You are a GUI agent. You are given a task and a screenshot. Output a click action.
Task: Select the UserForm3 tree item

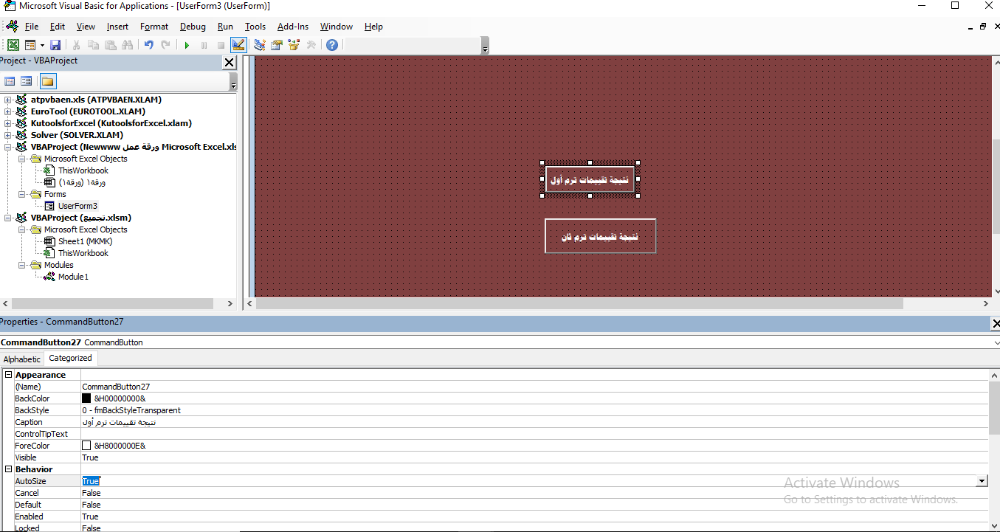[x=78, y=206]
